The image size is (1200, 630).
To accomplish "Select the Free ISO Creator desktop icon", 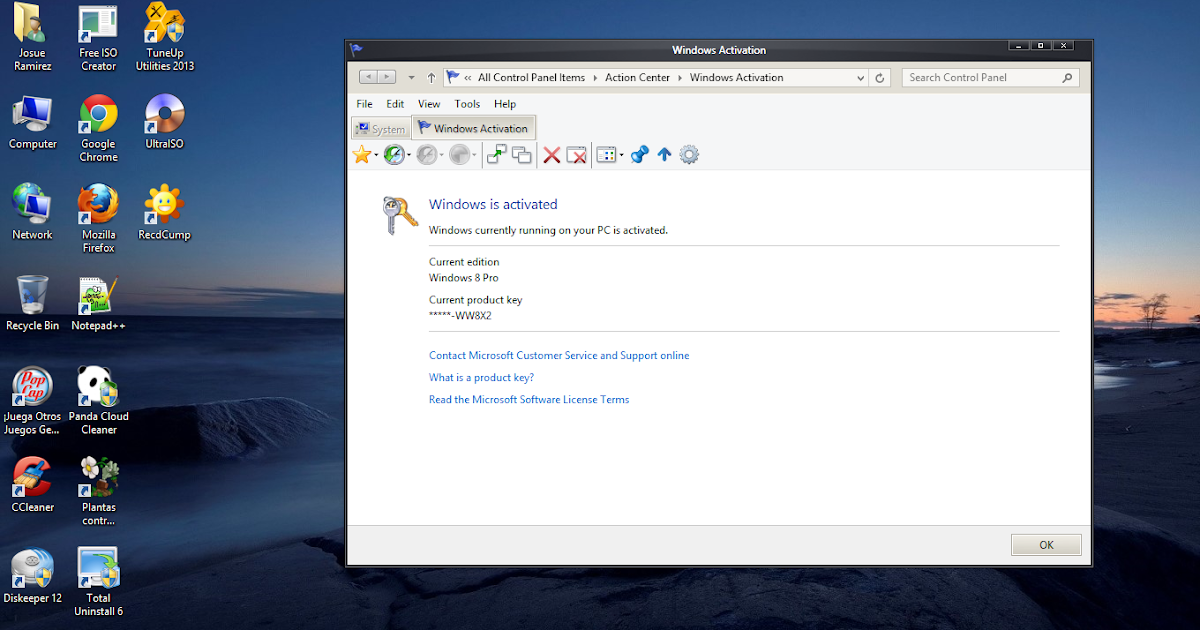I will tap(98, 39).
